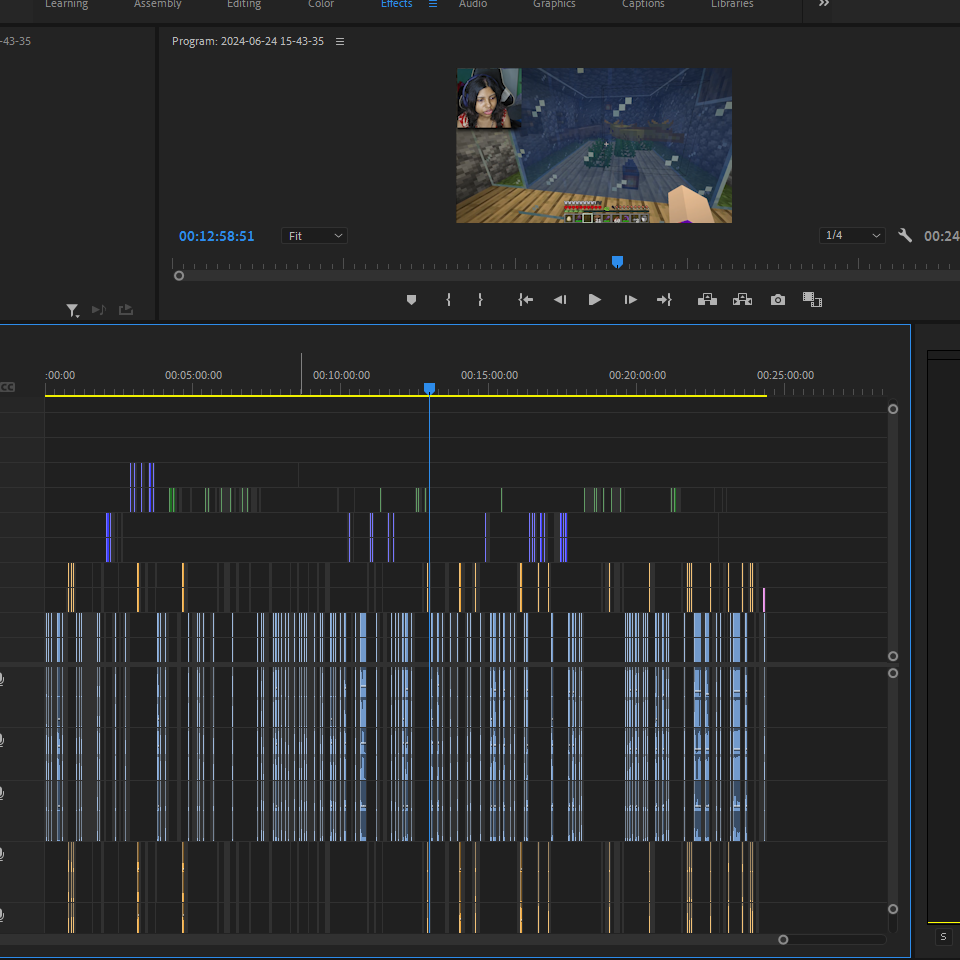Step back one frame

(x=560, y=299)
